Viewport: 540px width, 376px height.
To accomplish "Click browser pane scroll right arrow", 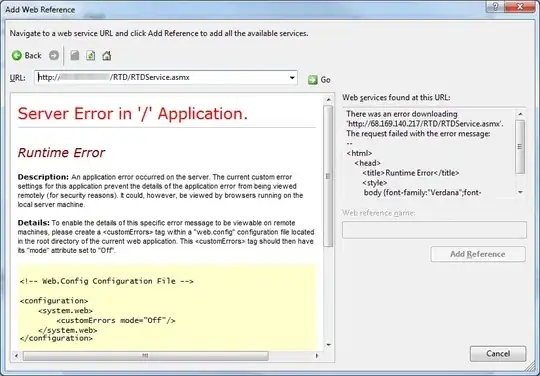I will [317, 356].
